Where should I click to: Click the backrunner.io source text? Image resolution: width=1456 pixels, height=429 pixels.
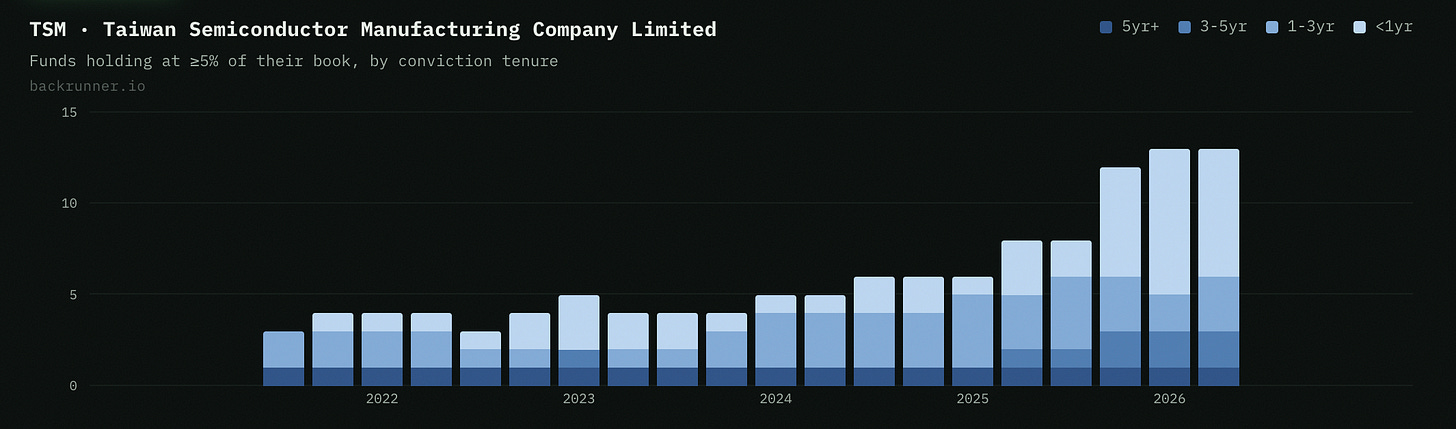(x=88, y=86)
